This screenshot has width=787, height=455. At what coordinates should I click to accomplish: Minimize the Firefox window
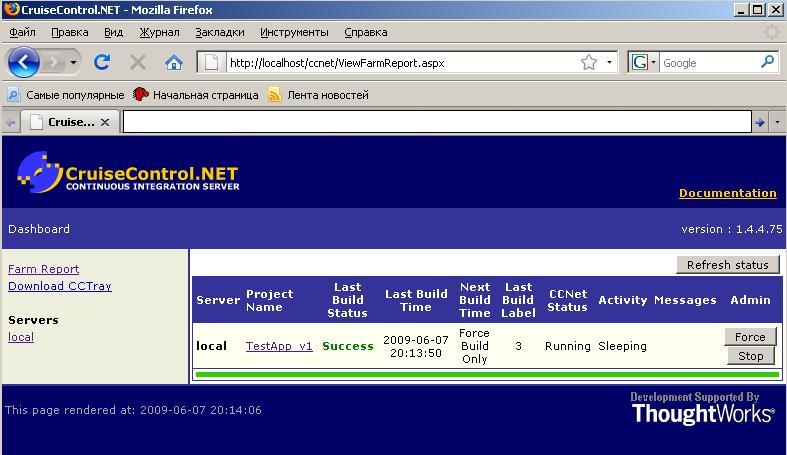tap(741, 10)
